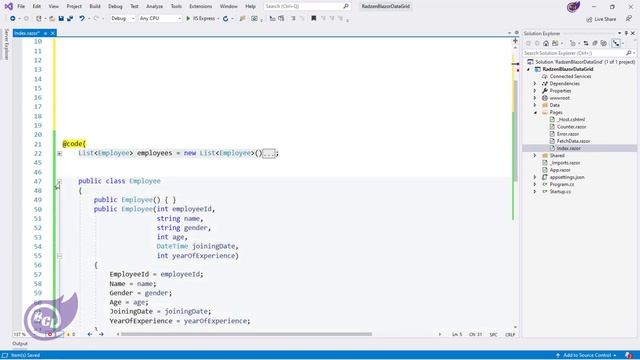Open the Edit menu
The height and width of the screenshot is (360, 640).
click(37, 6)
